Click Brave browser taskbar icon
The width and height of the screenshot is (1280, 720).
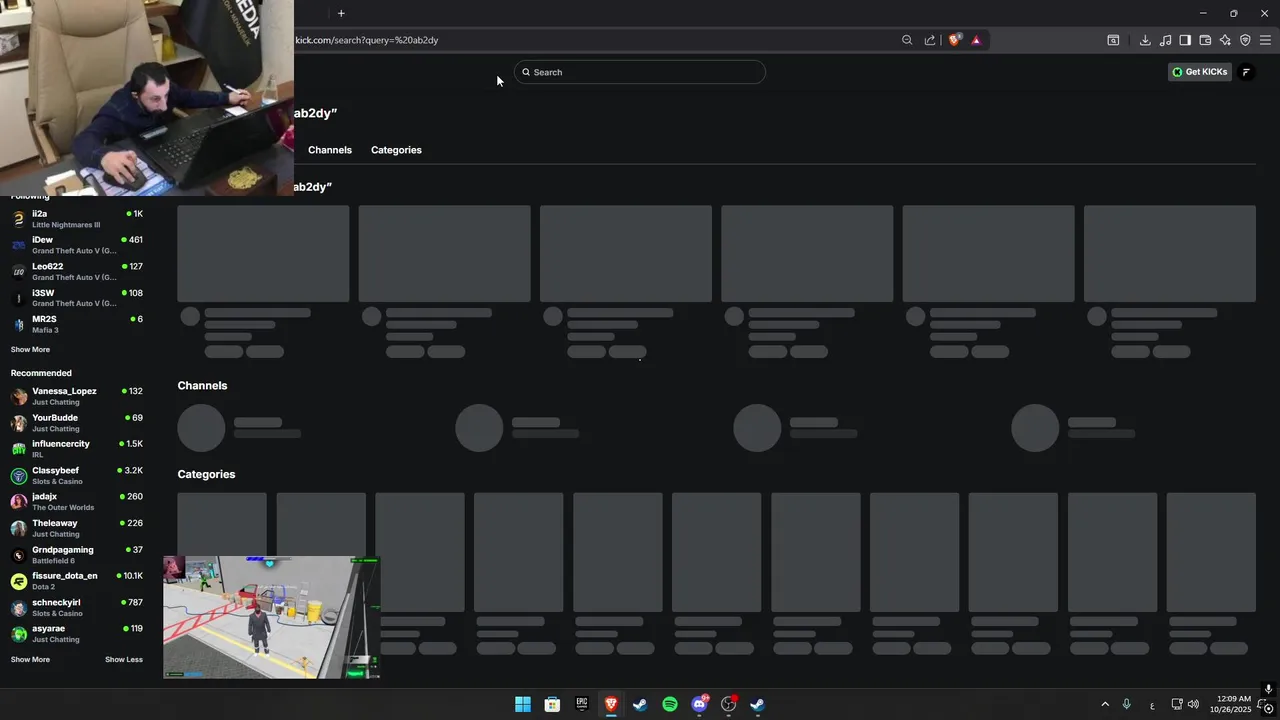click(x=611, y=704)
